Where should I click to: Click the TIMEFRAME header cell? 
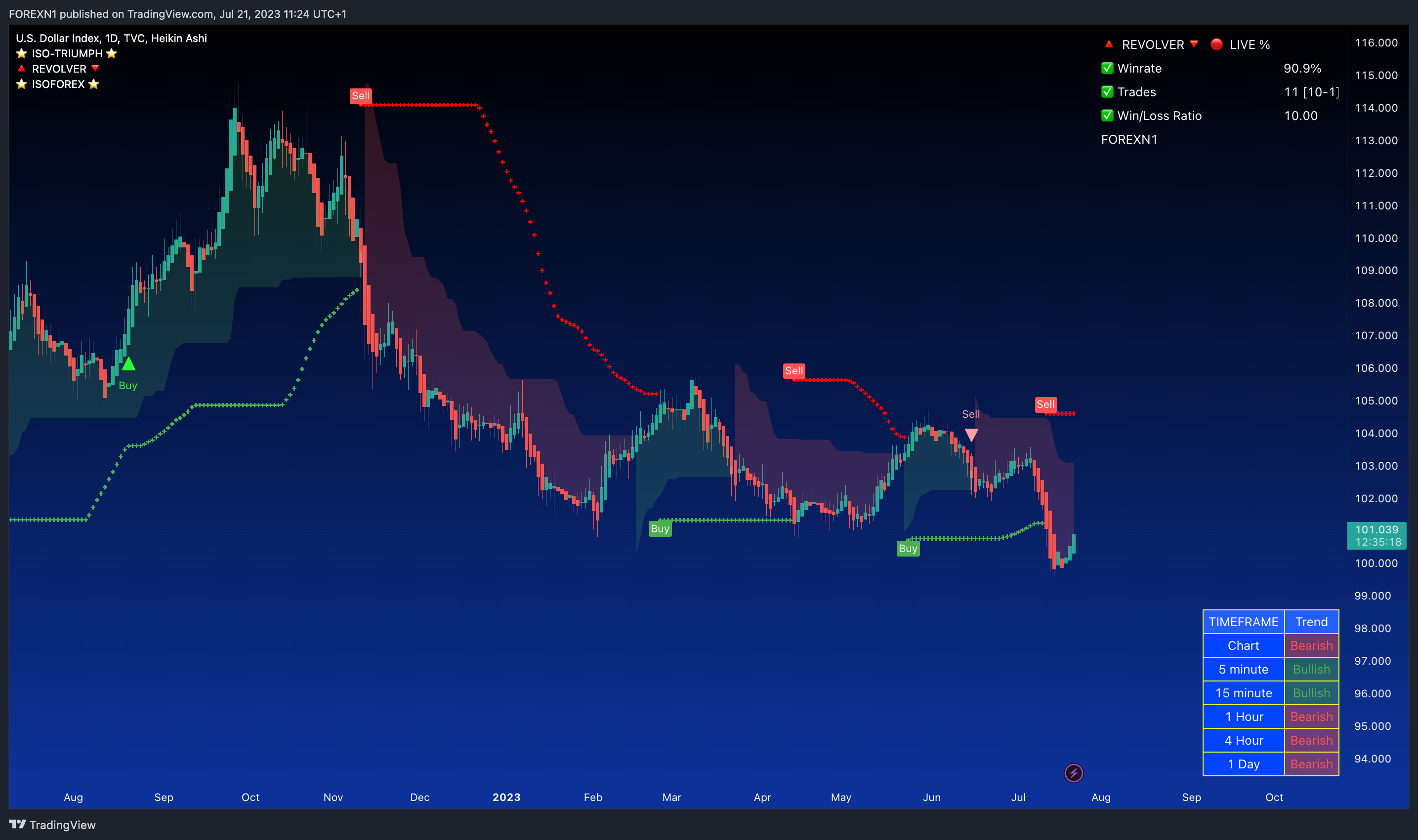pos(1243,622)
